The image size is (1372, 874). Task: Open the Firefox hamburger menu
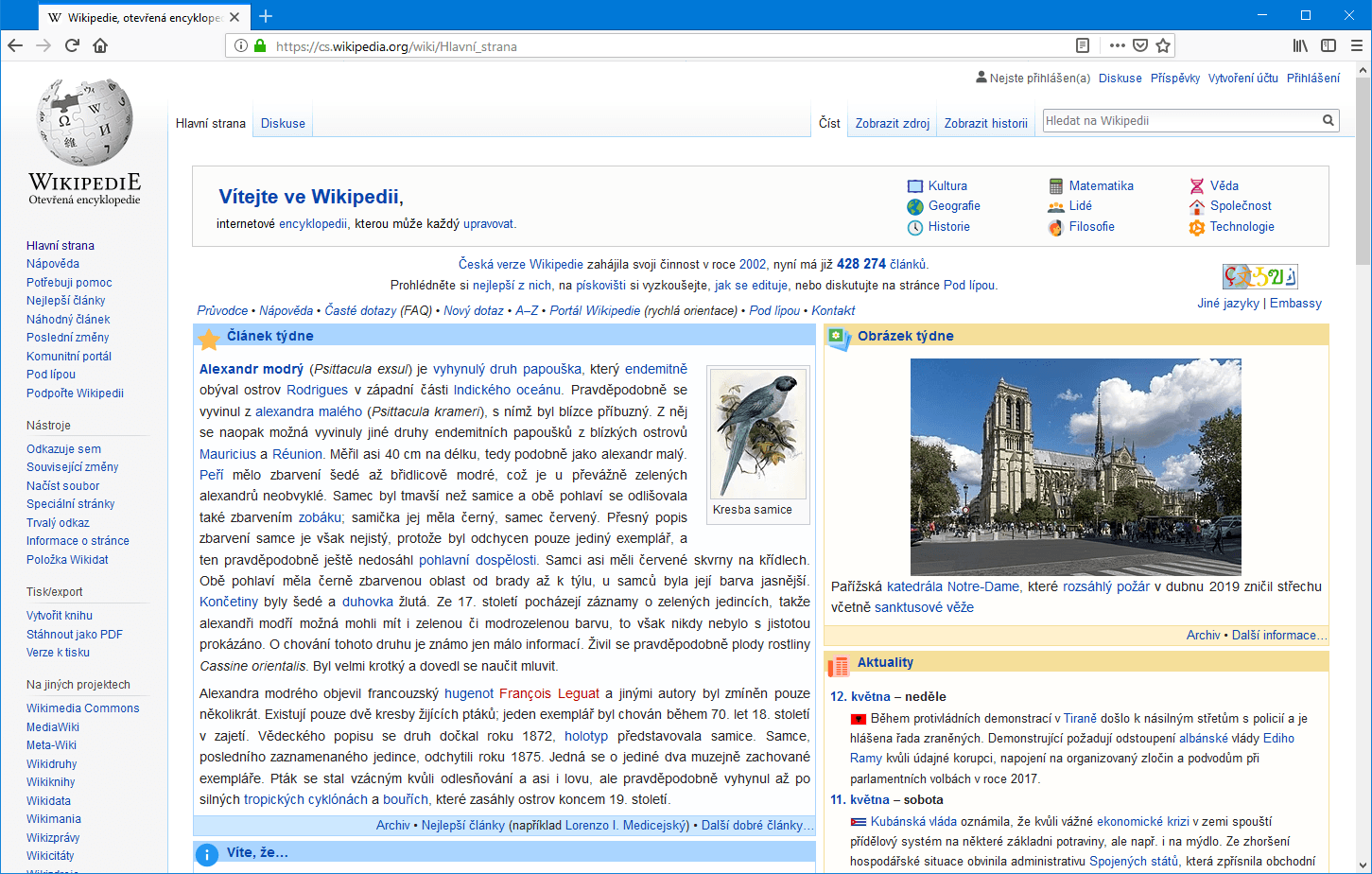click(1357, 45)
